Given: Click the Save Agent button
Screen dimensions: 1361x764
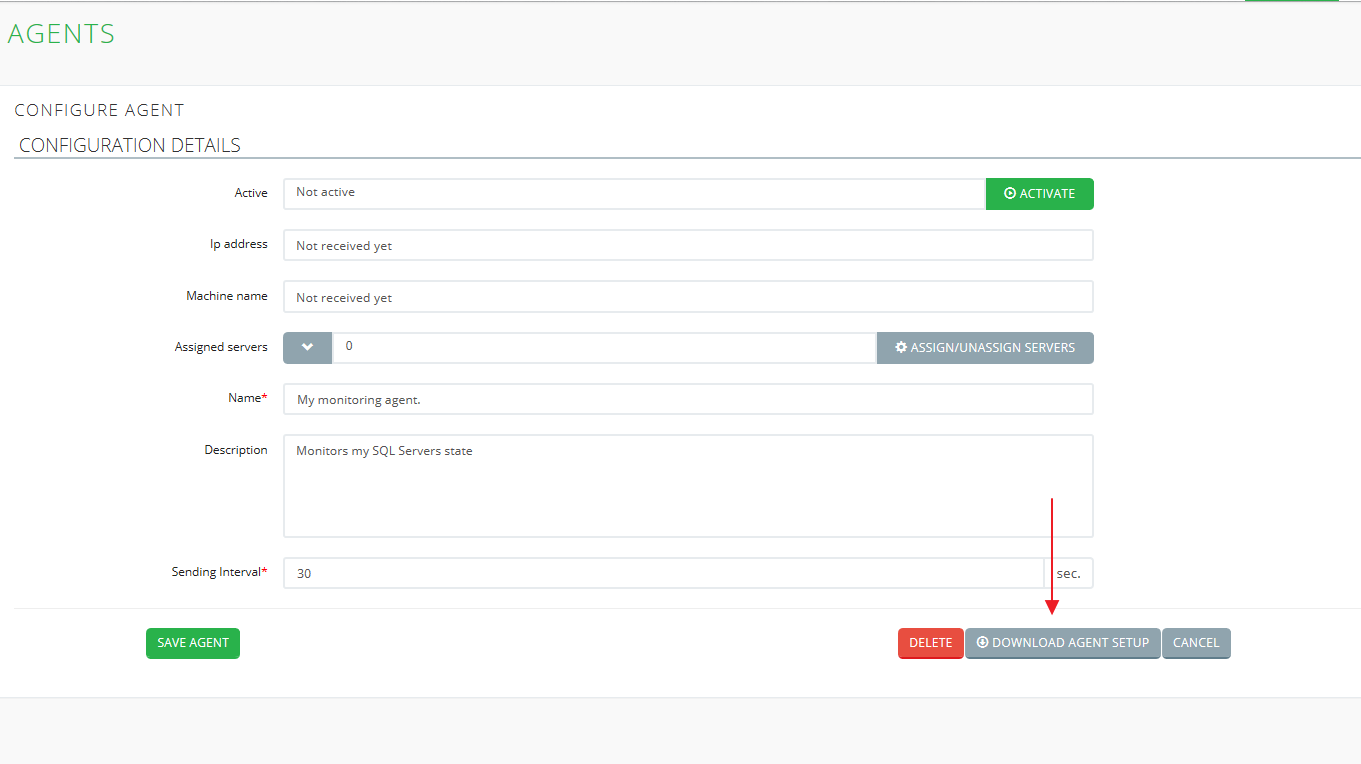Looking at the screenshot, I should point(193,643).
